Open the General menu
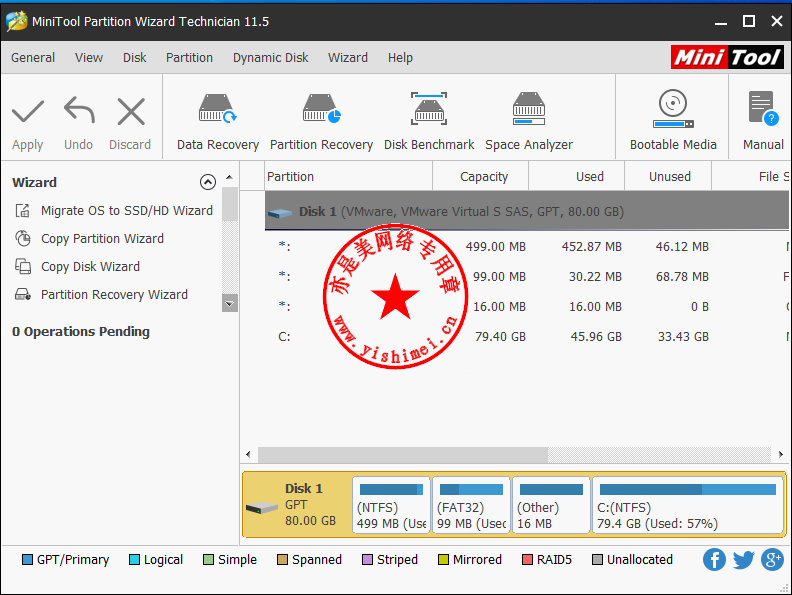The height and width of the screenshot is (595, 792). click(x=33, y=58)
